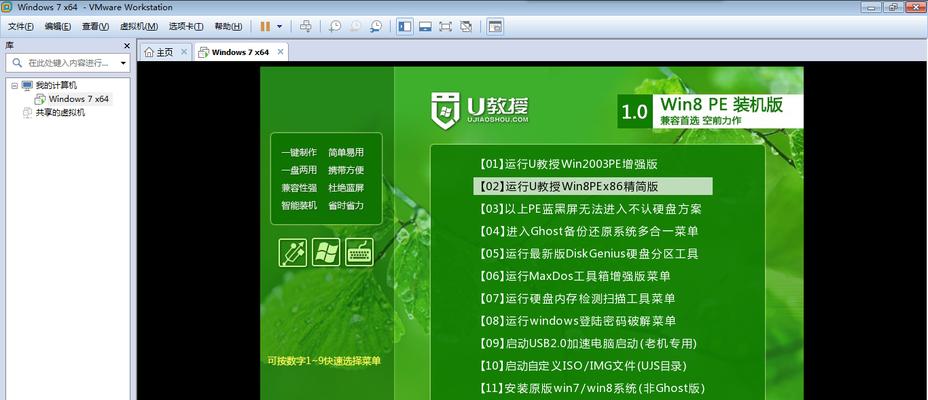
Task: Open the snapshot manager with wrench-clock icon
Action: point(376,27)
